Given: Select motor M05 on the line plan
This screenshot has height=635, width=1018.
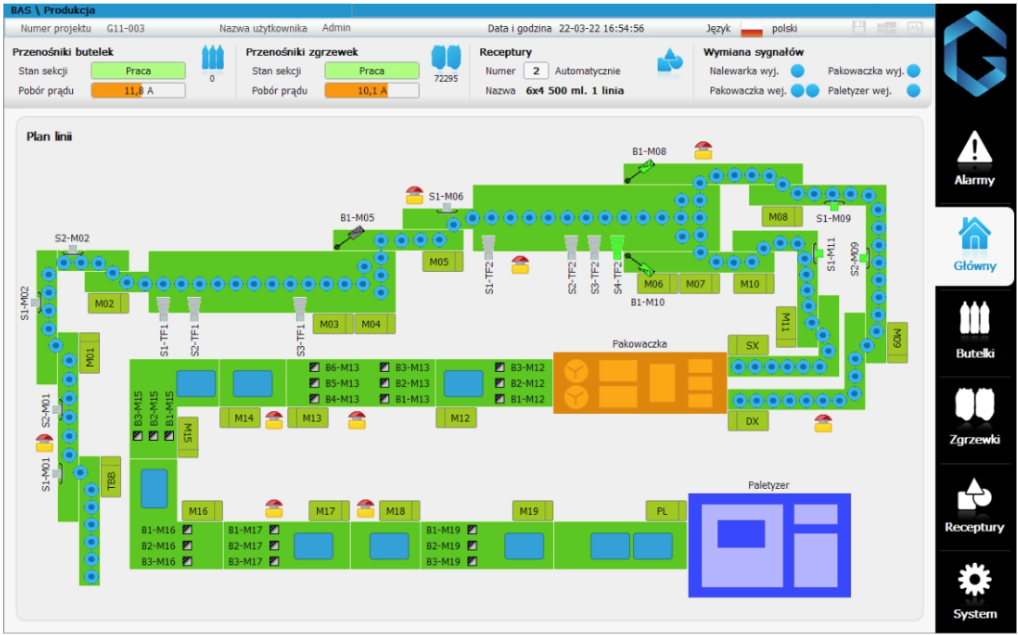Looking at the screenshot, I should 442,262.
